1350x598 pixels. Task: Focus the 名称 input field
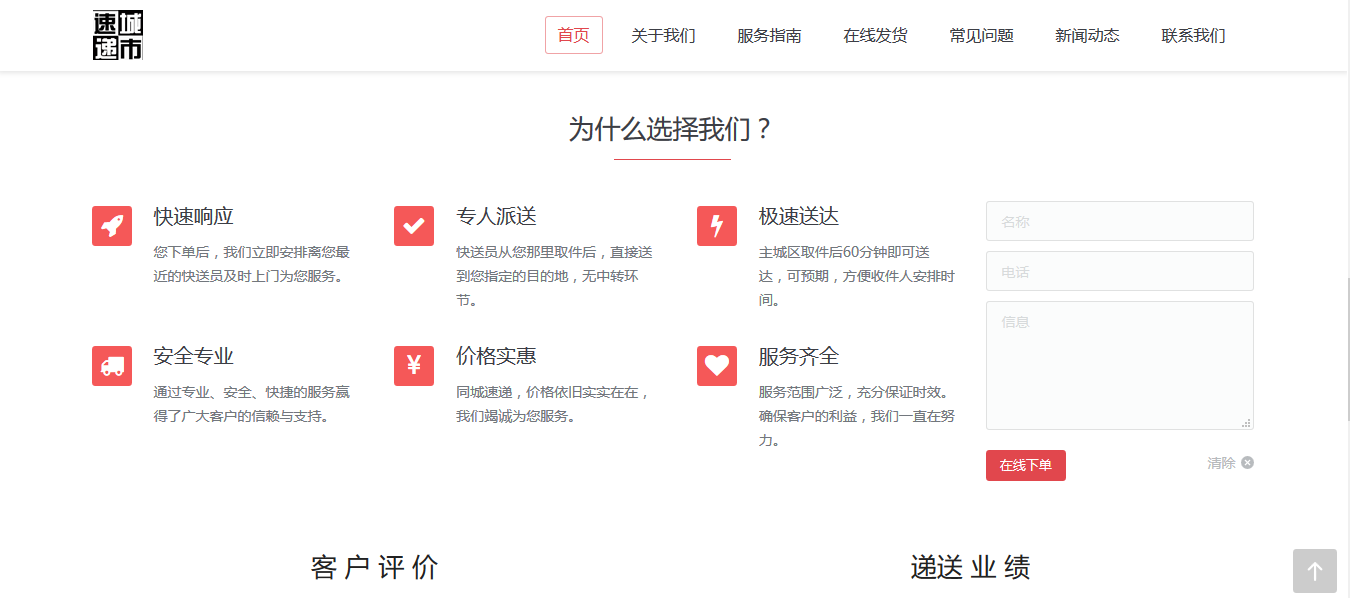1119,221
